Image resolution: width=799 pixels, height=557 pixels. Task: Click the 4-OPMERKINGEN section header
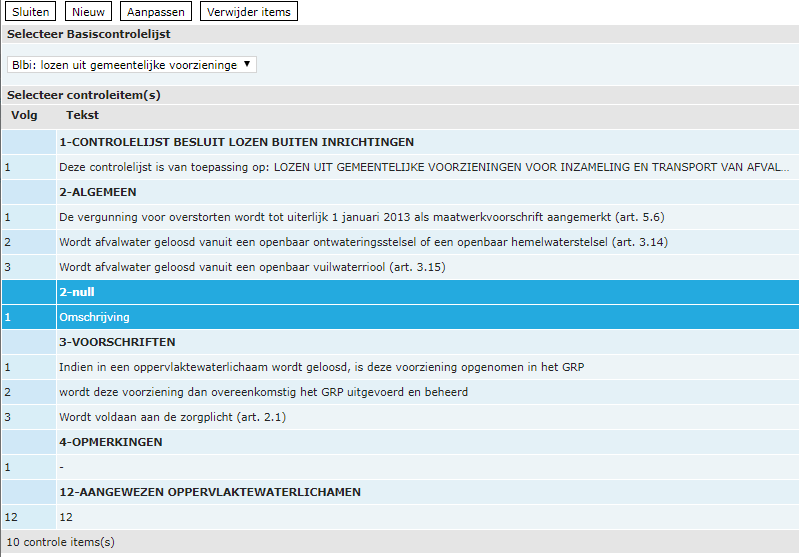point(110,442)
